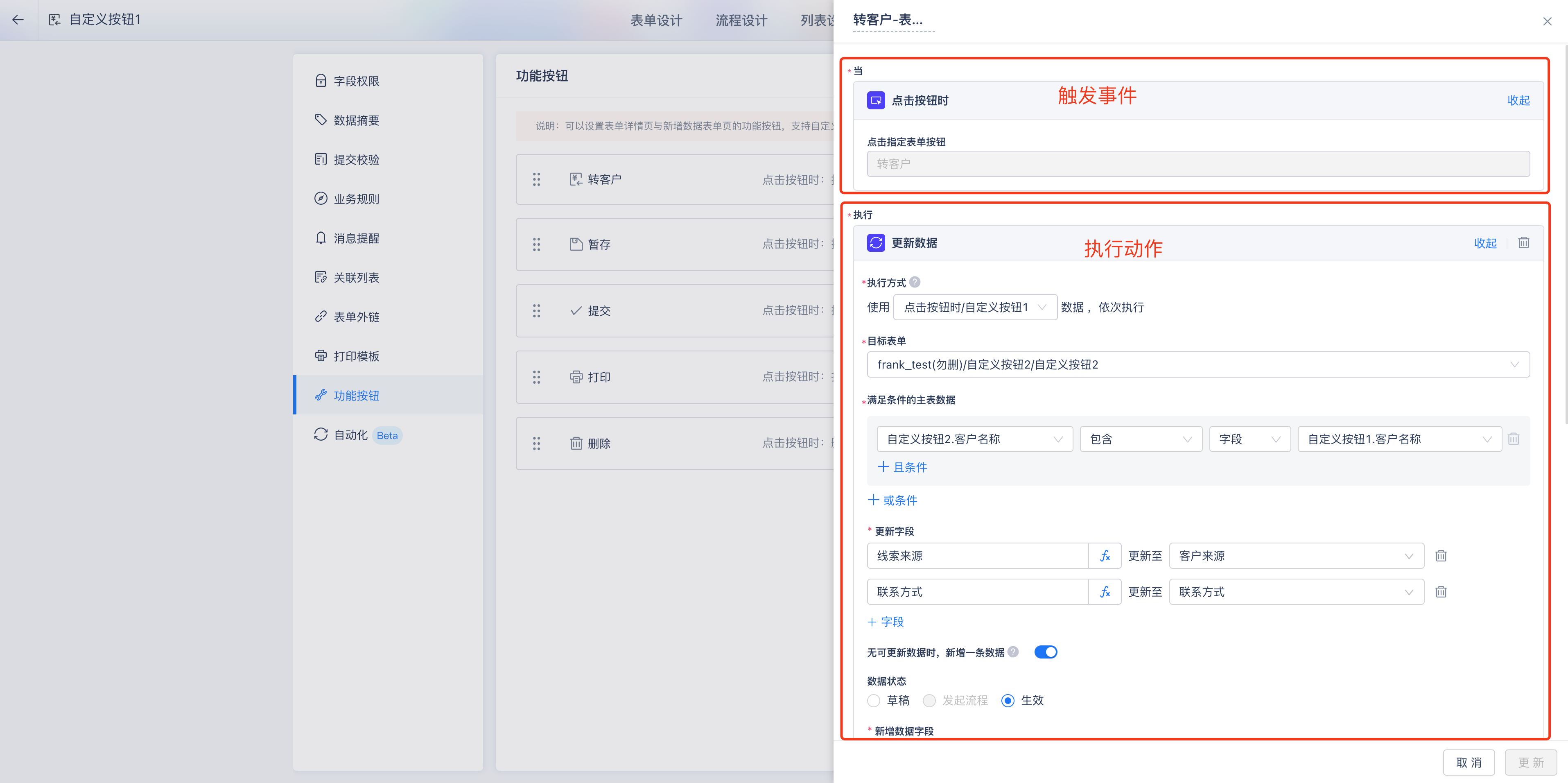Delete the 客户来源 update field row

pos(1441,555)
